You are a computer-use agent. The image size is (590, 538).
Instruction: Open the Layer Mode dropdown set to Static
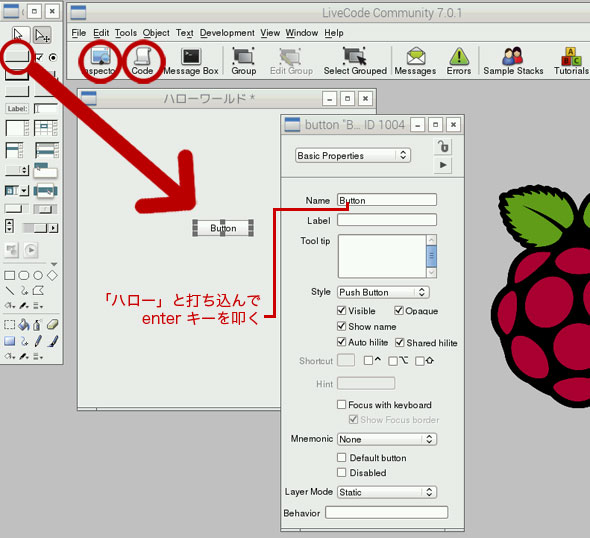[387, 492]
